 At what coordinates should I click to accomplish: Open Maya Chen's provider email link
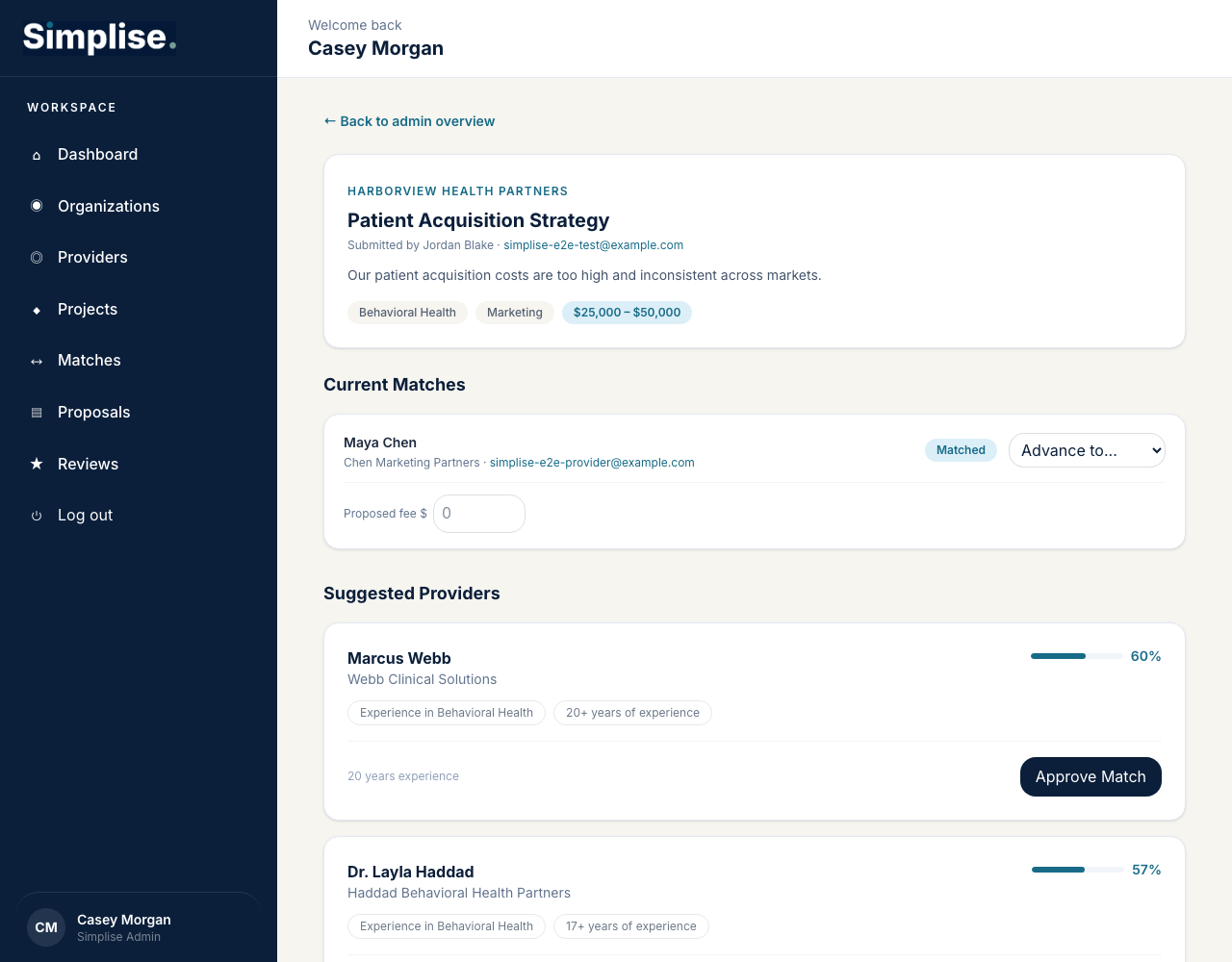click(x=592, y=463)
